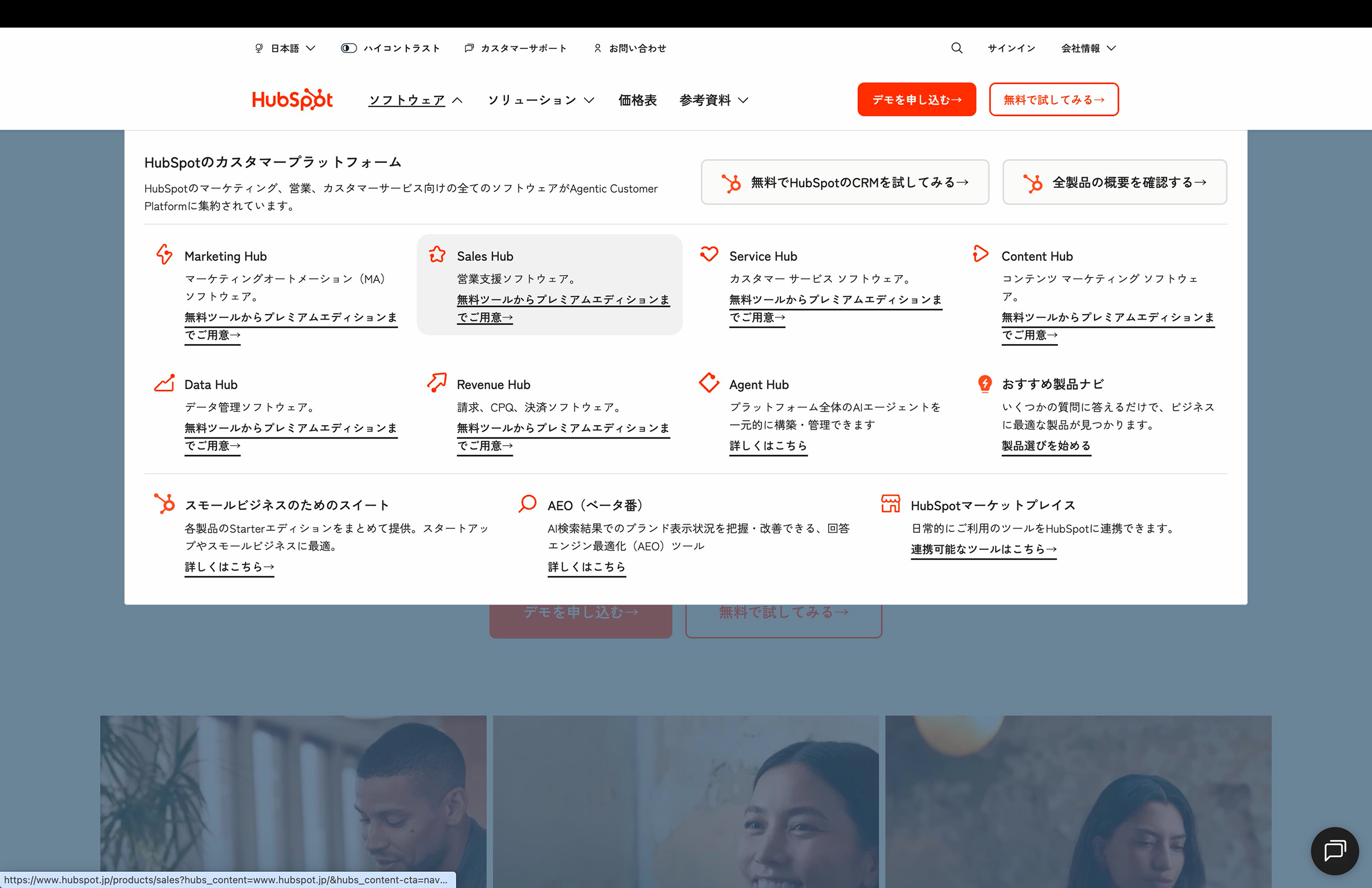Click the Service Hub heart icon
The height and width of the screenshot is (888, 1372).
tap(709, 254)
